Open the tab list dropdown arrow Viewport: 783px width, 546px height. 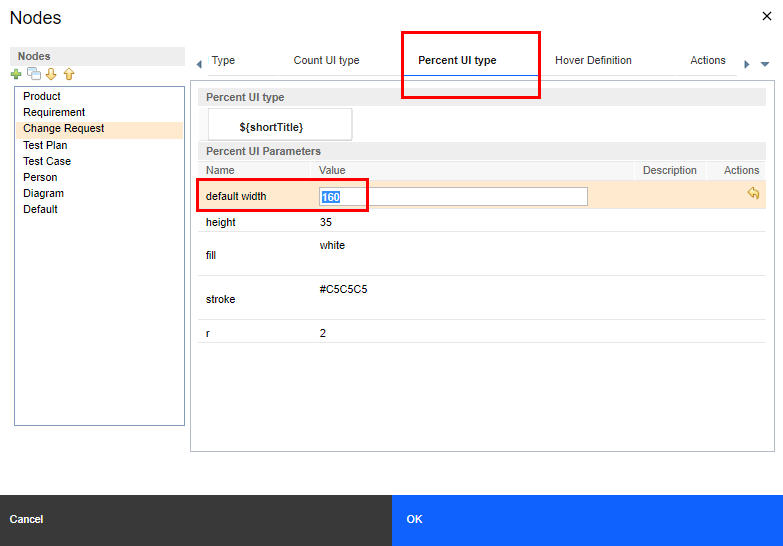pos(765,64)
